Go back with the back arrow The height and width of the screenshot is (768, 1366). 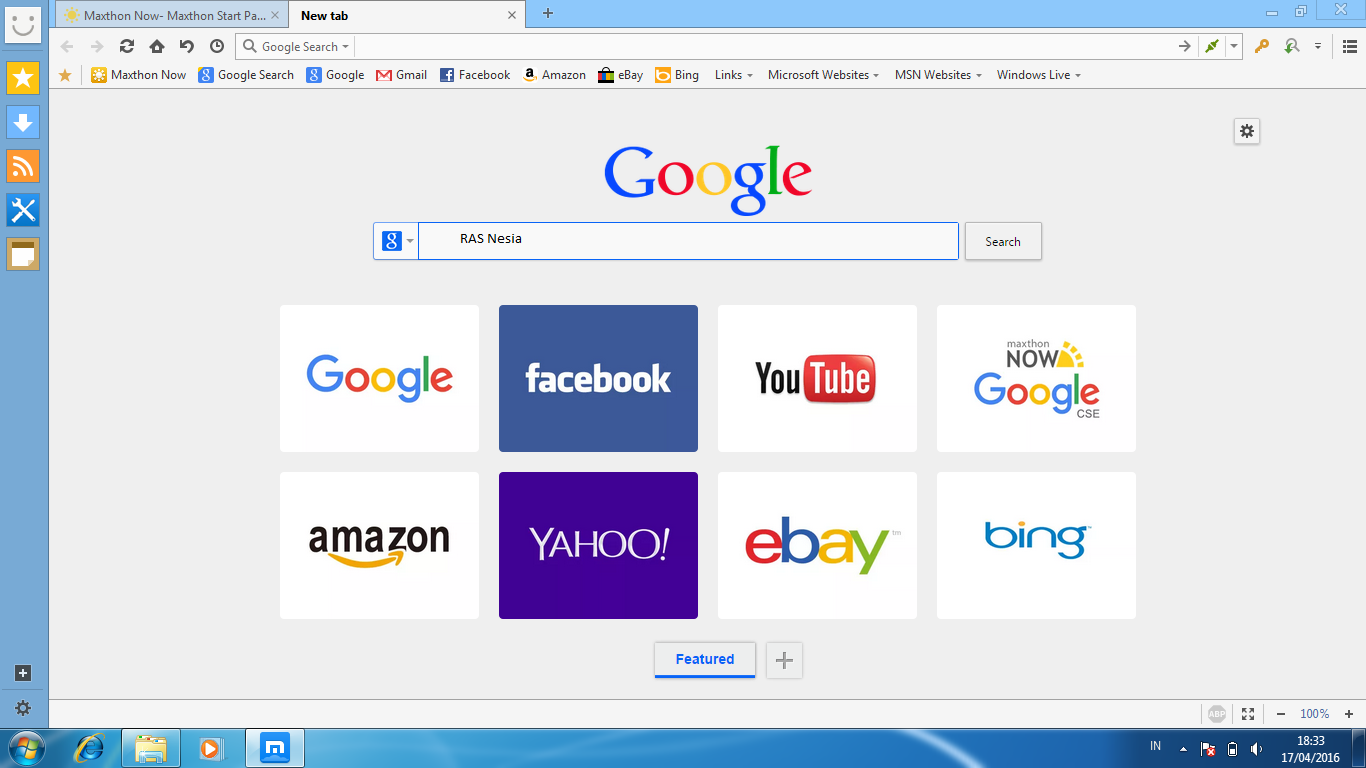(x=67, y=46)
